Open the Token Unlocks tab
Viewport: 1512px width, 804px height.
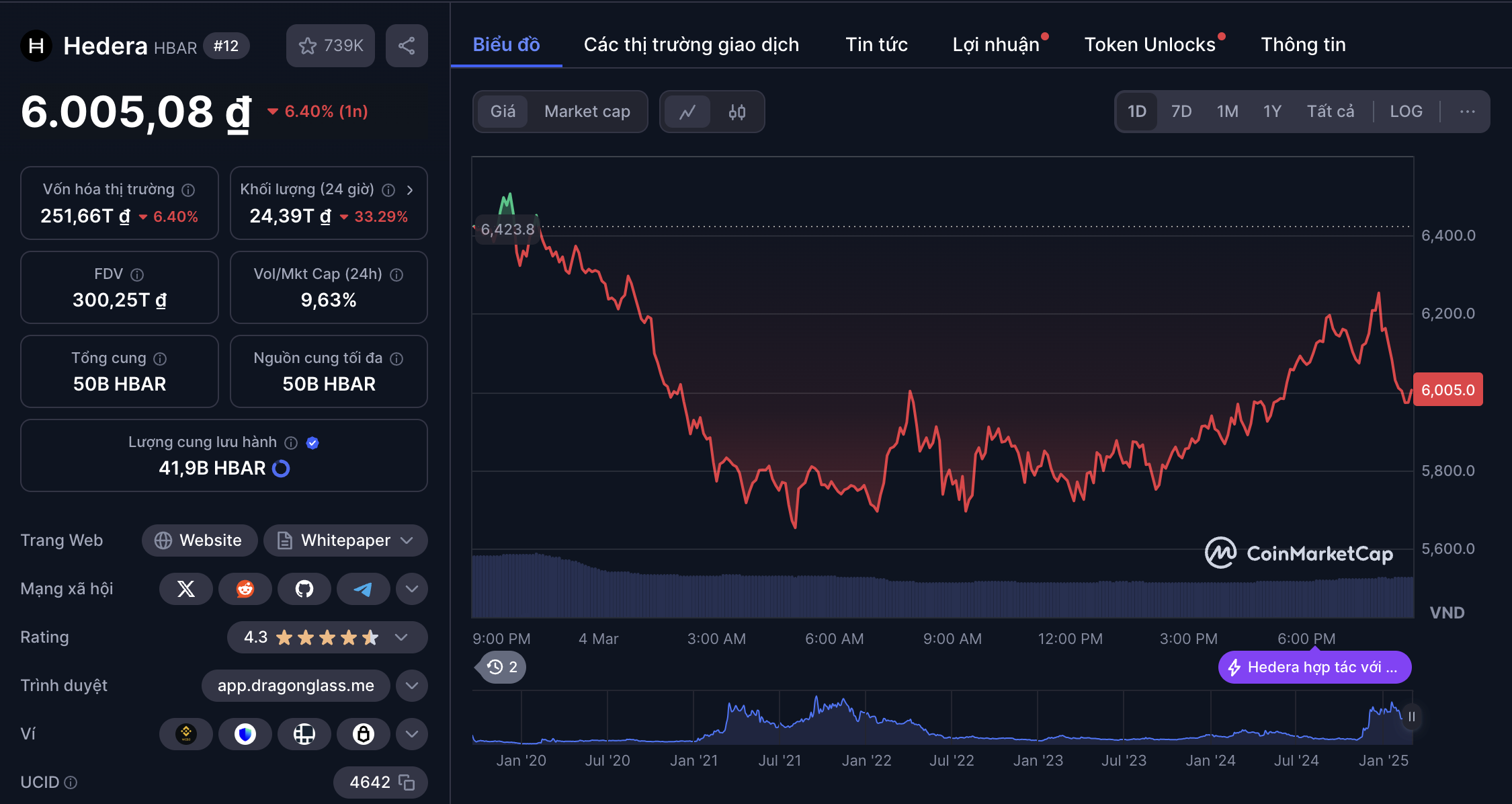[x=1150, y=44]
